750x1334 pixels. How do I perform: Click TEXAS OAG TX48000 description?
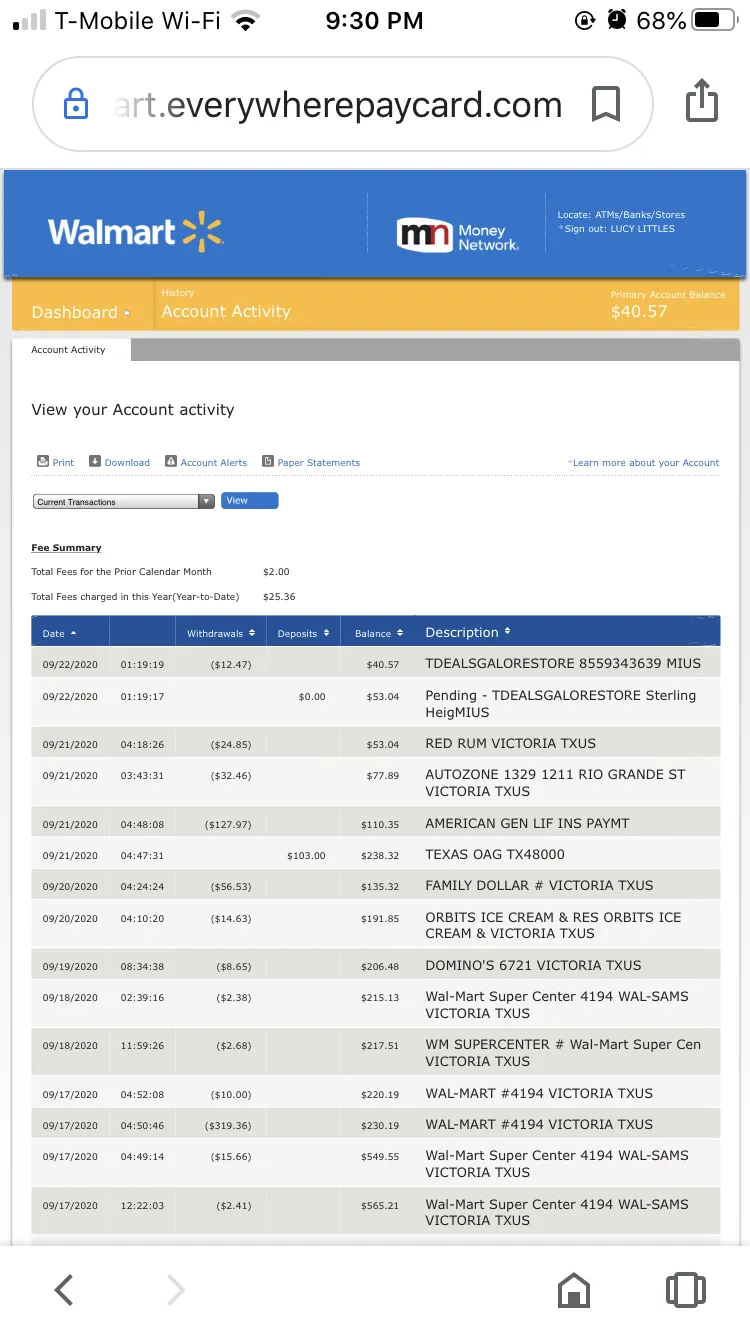pos(495,855)
